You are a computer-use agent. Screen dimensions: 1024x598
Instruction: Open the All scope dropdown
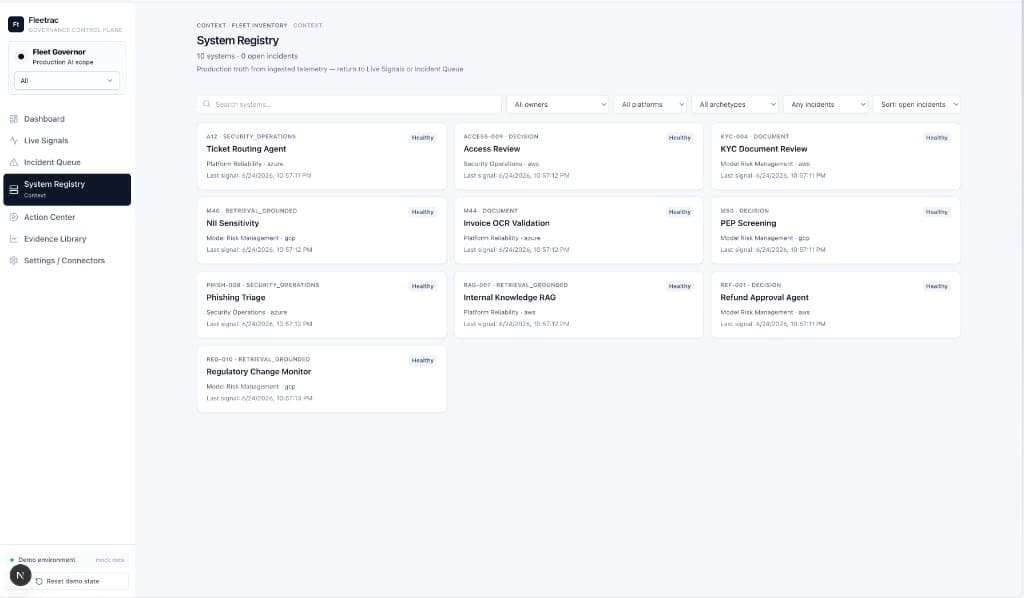coord(67,81)
